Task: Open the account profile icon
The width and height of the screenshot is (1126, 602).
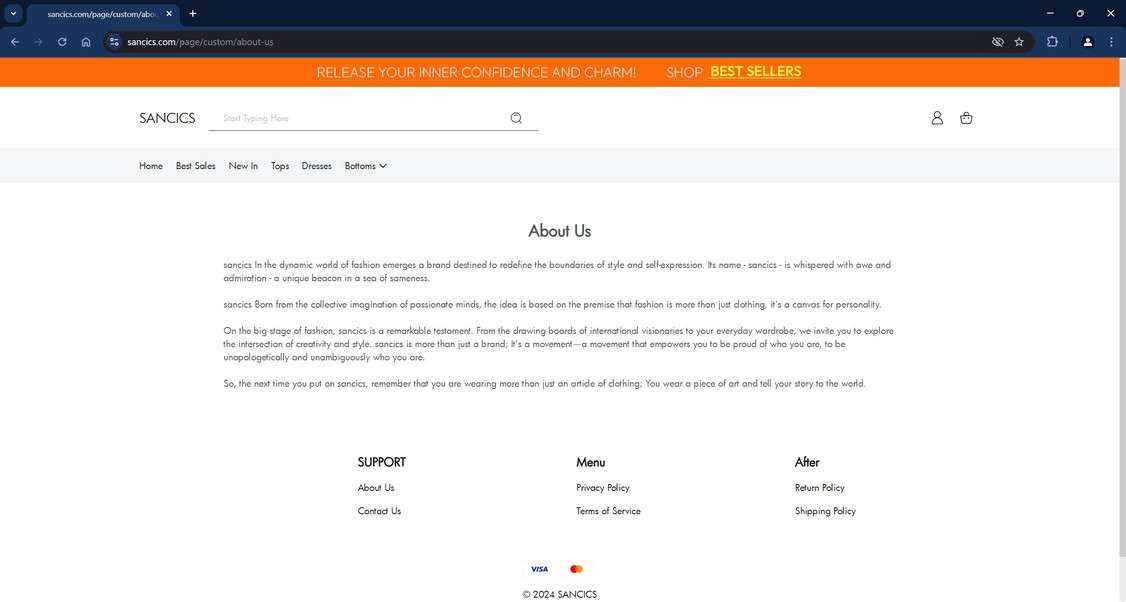Action: (x=937, y=117)
